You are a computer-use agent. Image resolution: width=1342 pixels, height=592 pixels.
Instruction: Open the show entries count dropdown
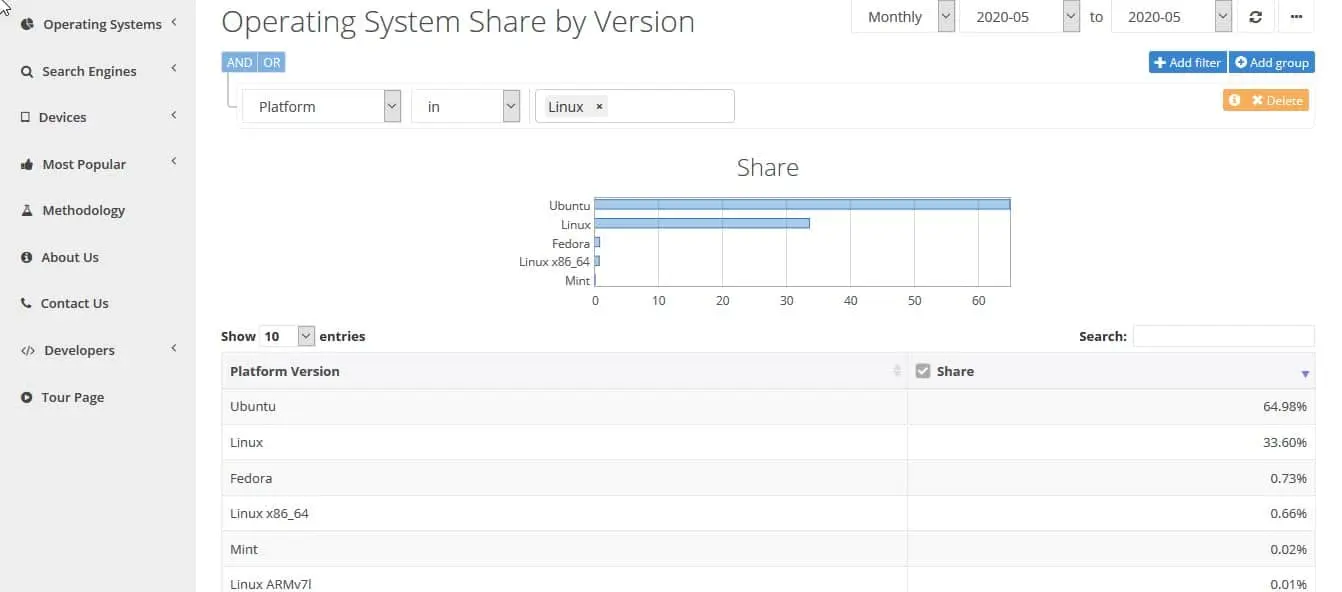pos(287,336)
